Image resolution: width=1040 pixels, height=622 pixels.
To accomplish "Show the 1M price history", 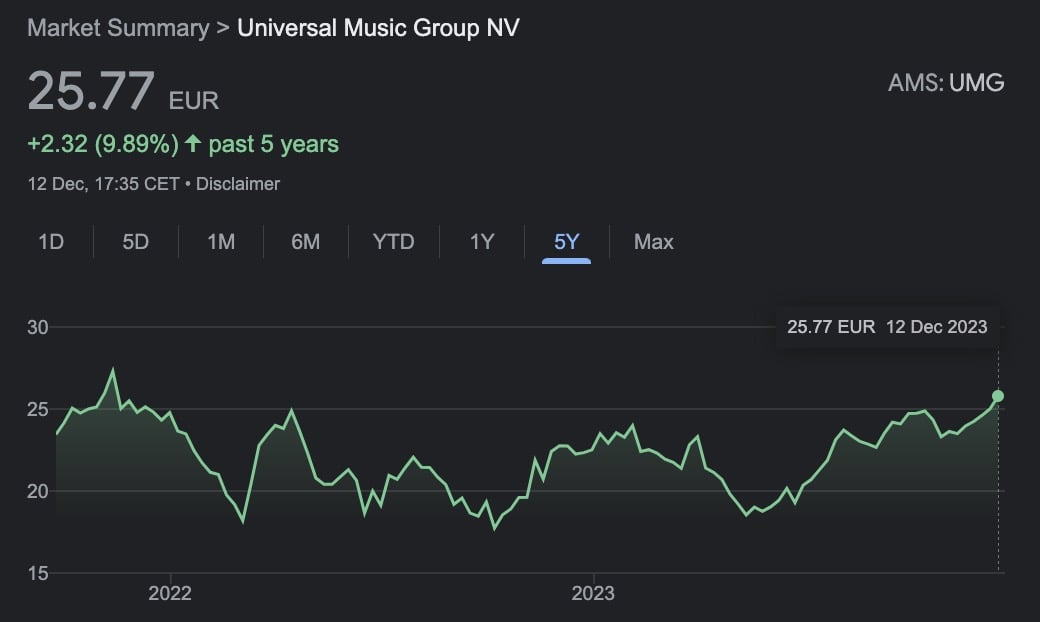I will (x=221, y=242).
